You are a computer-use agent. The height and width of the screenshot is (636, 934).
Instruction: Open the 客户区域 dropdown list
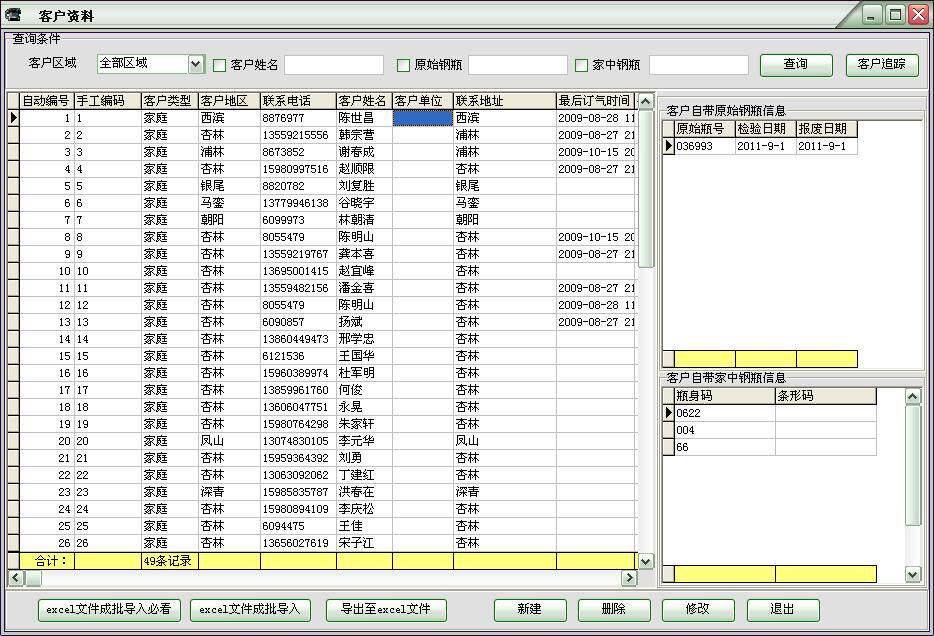click(x=196, y=64)
